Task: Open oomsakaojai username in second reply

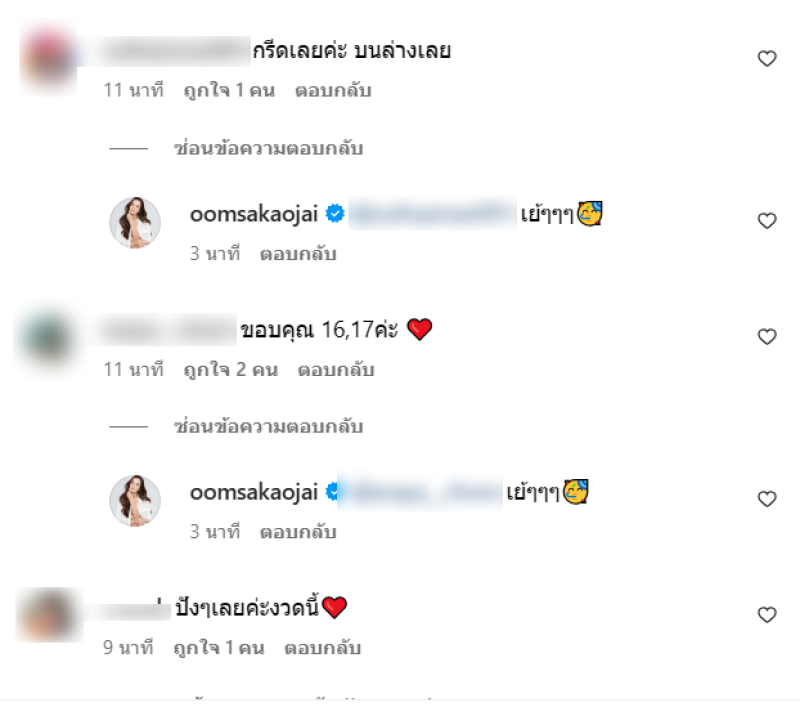Action: [x=254, y=492]
